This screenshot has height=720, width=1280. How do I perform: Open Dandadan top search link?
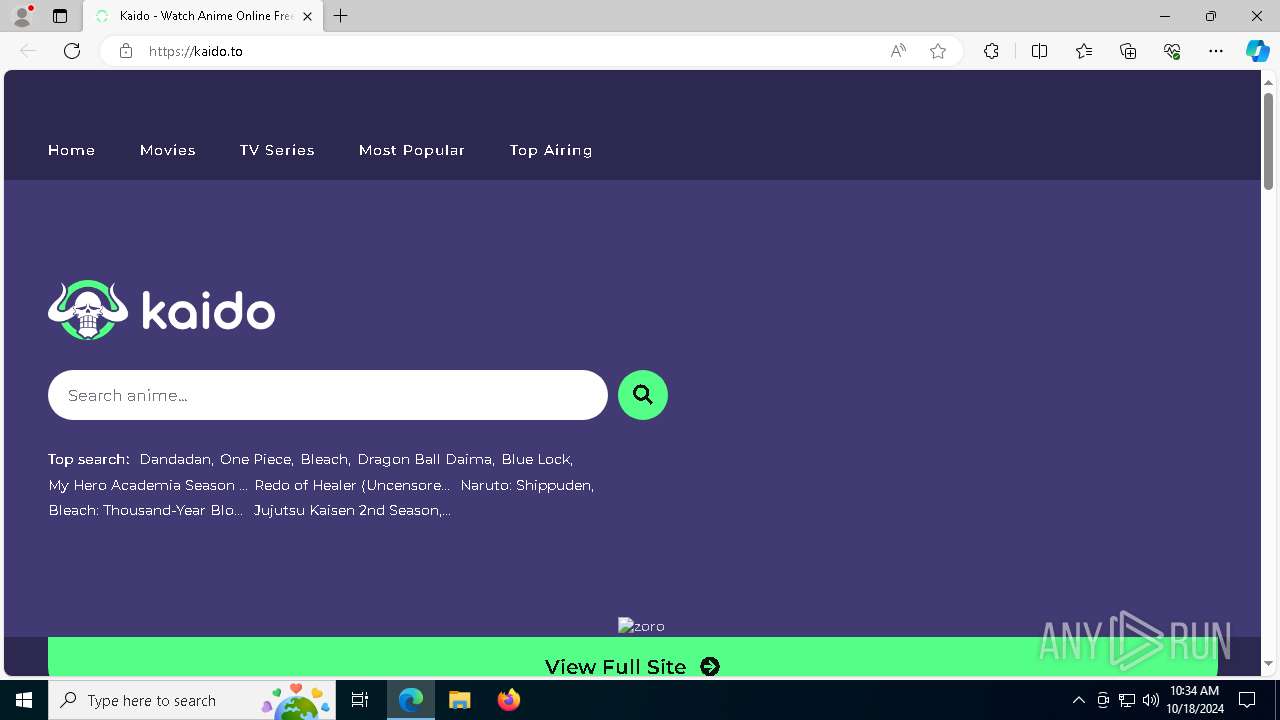coord(176,459)
